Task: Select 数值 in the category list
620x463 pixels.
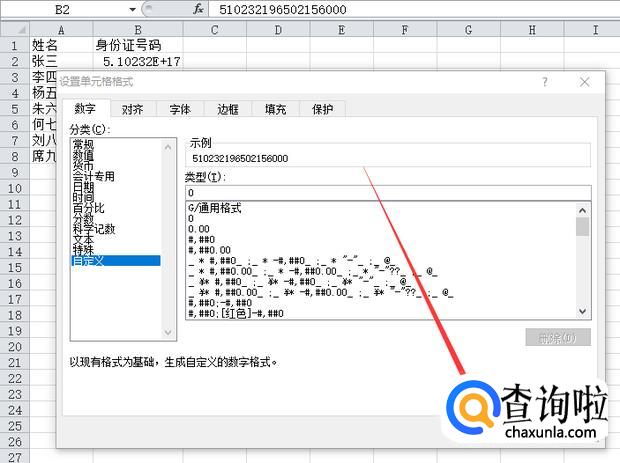Action: pyautogui.click(x=83, y=155)
